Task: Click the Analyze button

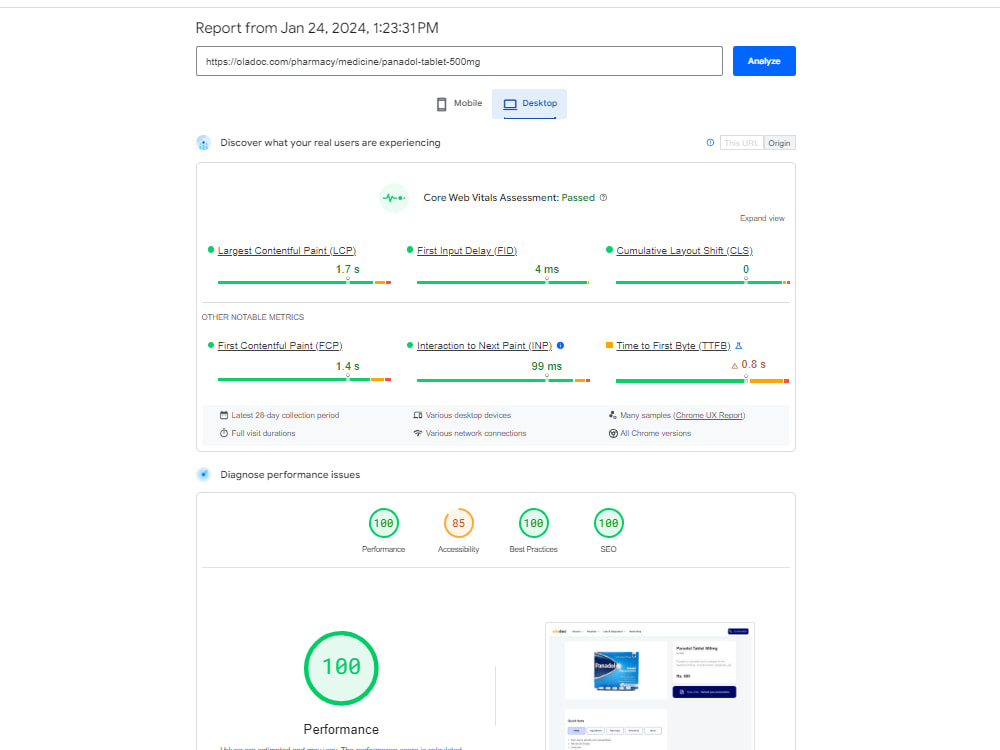Action: pyautogui.click(x=764, y=61)
